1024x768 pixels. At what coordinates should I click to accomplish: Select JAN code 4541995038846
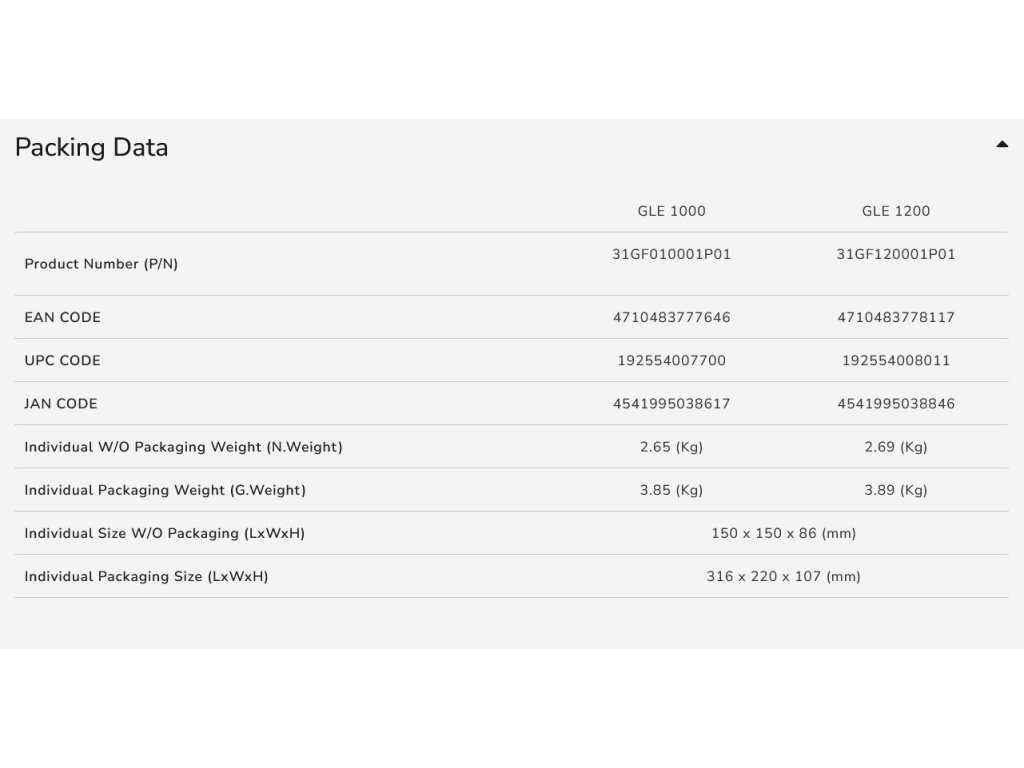(x=895, y=404)
